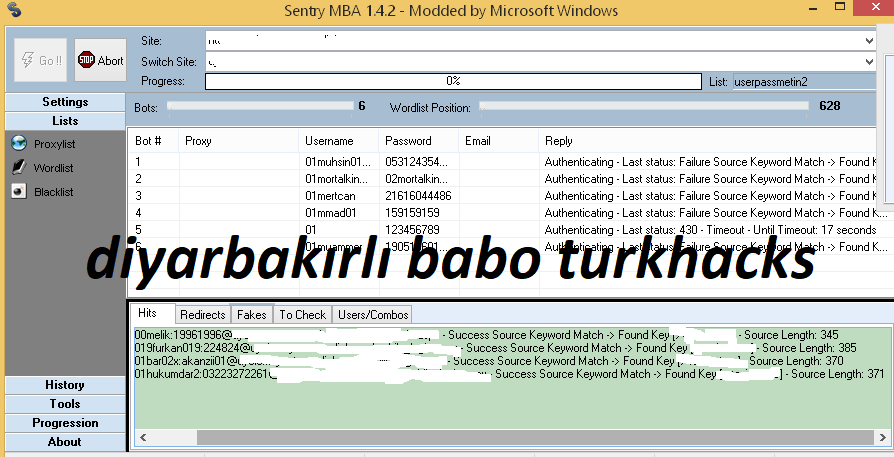Image resolution: width=894 pixels, height=457 pixels.
Task: Minimize the Sentry MBA window
Action: pos(815,8)
